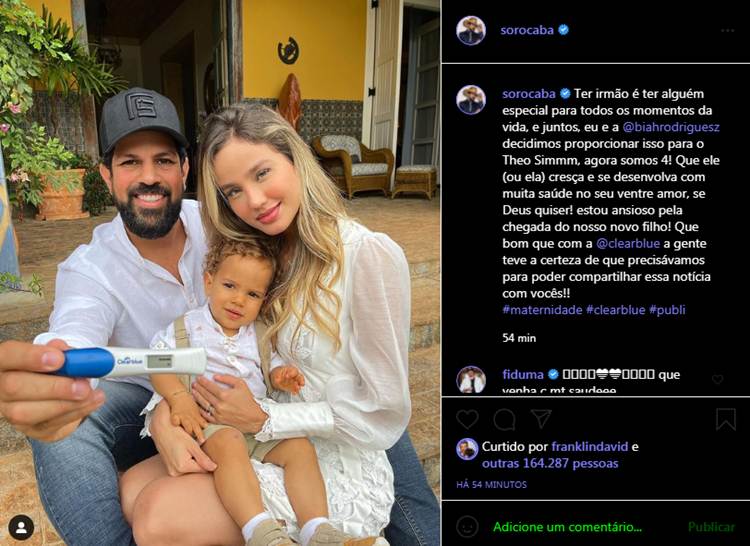Open fiduma's profile from the comment
This screenshot has width=750, height=546.
pyautogui.click(x=523, y=374)
